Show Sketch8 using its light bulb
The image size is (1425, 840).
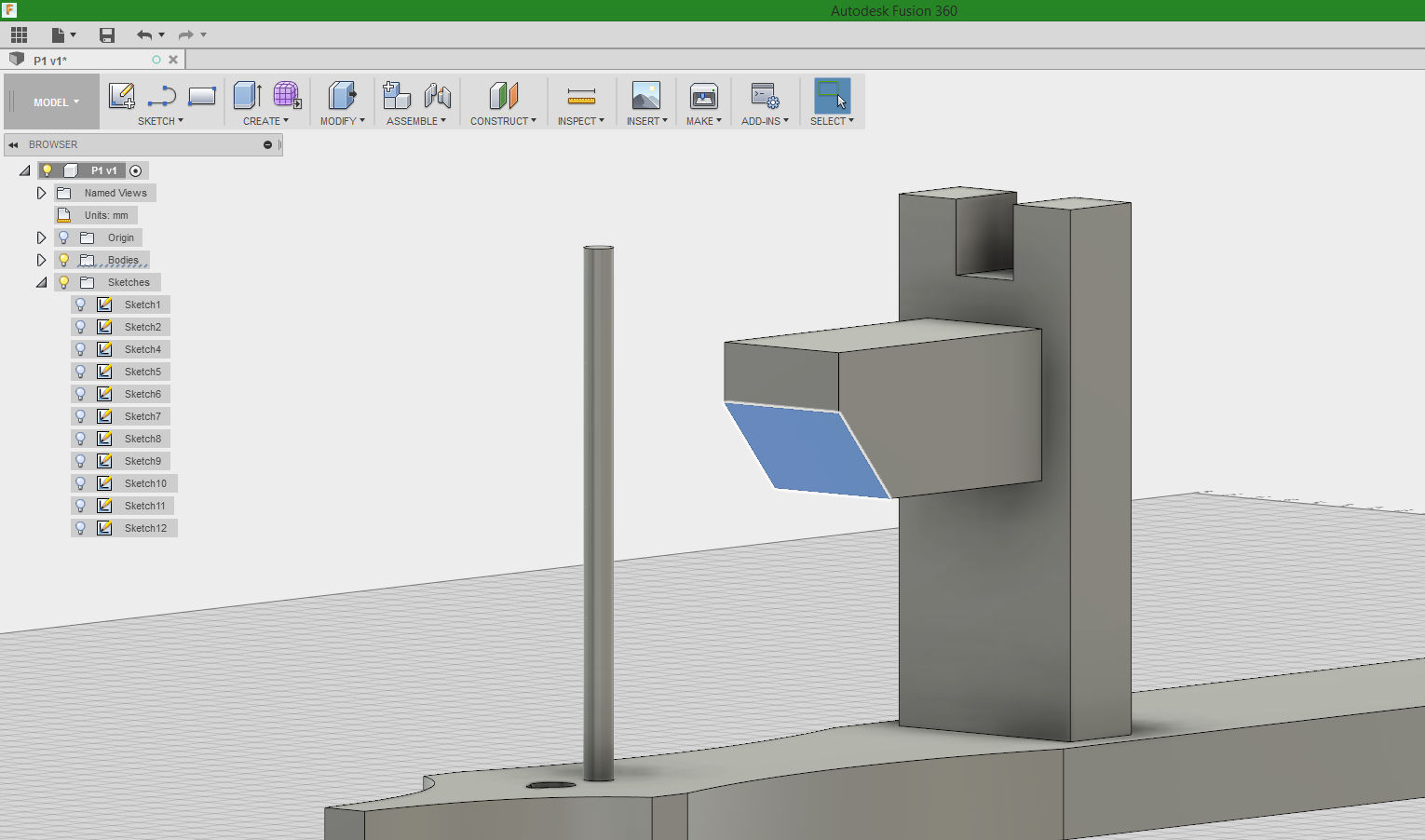coord(81,439)
